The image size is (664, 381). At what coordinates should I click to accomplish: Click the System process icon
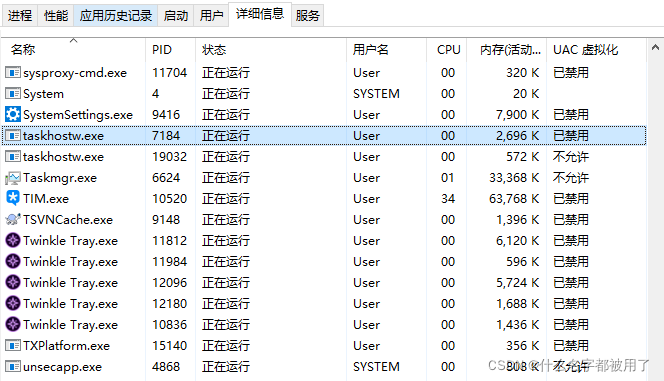click(x=13, y=94)
